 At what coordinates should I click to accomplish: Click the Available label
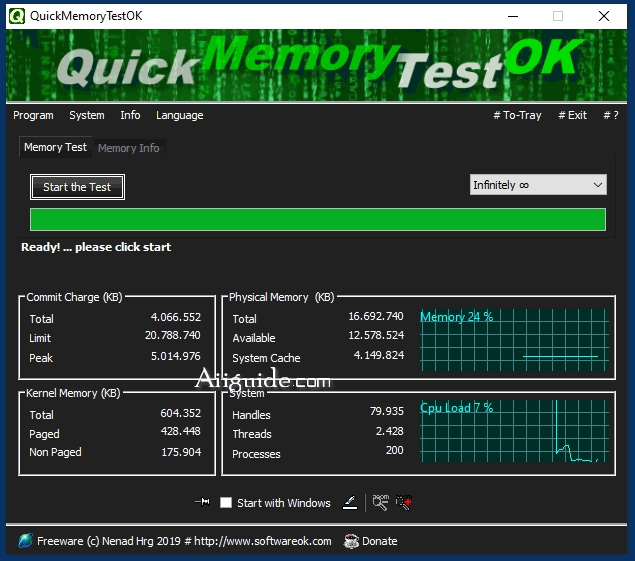254,338
